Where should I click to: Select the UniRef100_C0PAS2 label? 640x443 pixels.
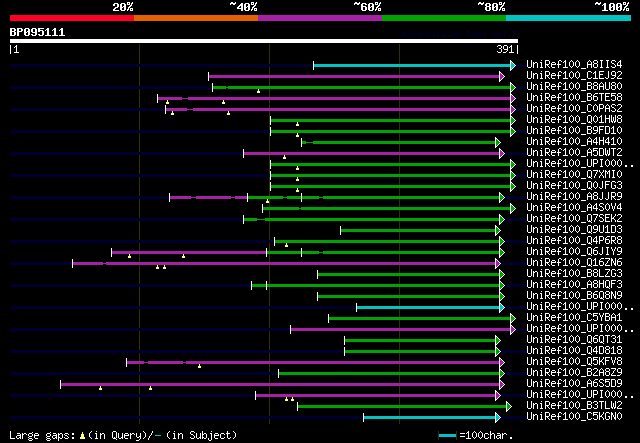574,109
